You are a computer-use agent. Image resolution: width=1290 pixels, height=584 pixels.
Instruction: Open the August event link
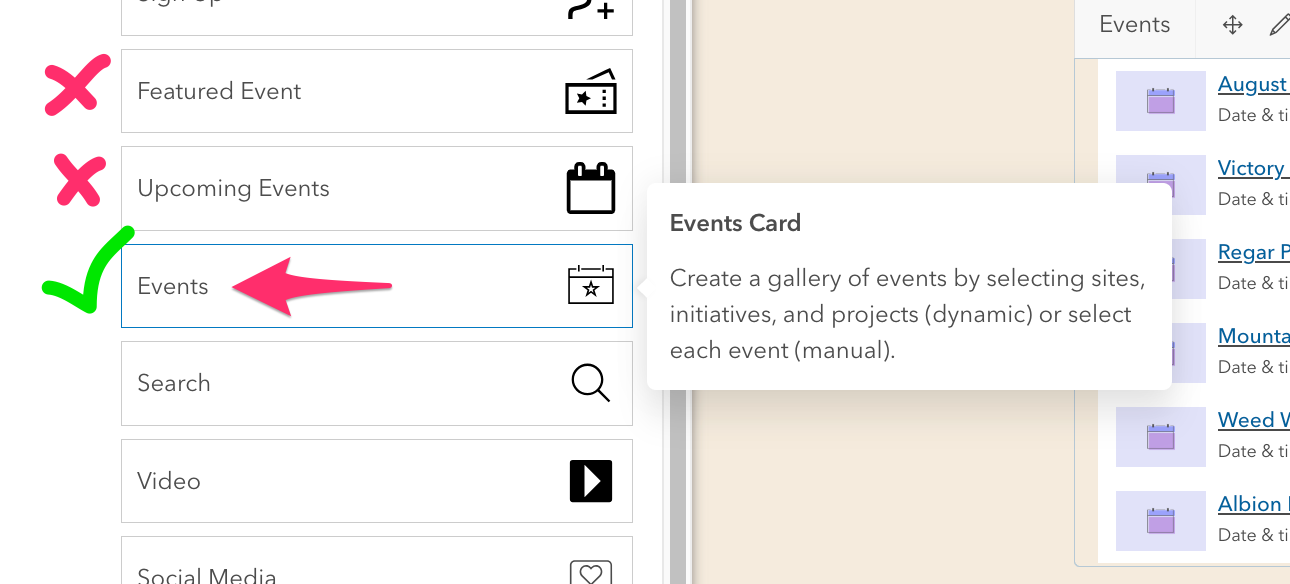point(1252,84)
